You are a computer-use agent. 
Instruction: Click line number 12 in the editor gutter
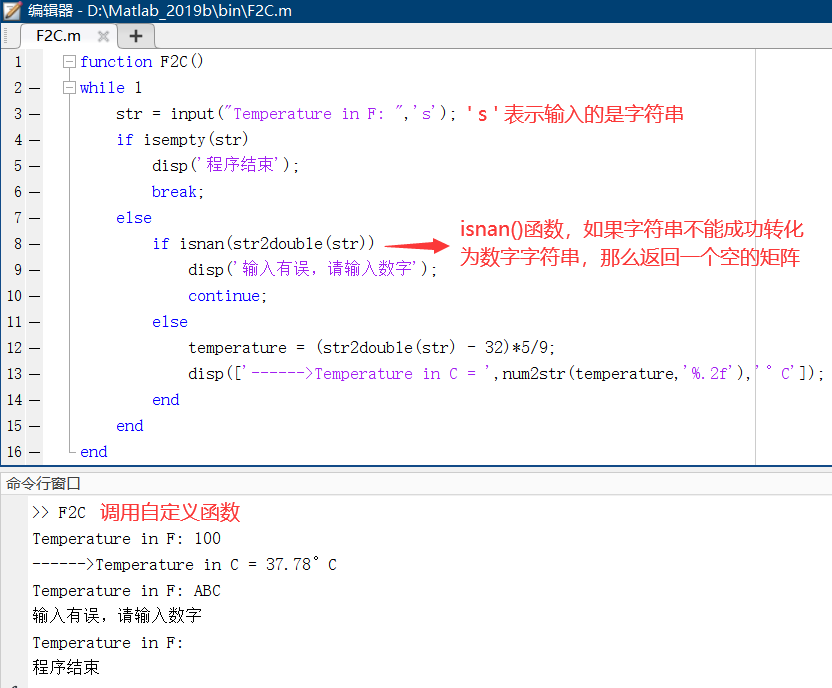(x=16, y=347)
